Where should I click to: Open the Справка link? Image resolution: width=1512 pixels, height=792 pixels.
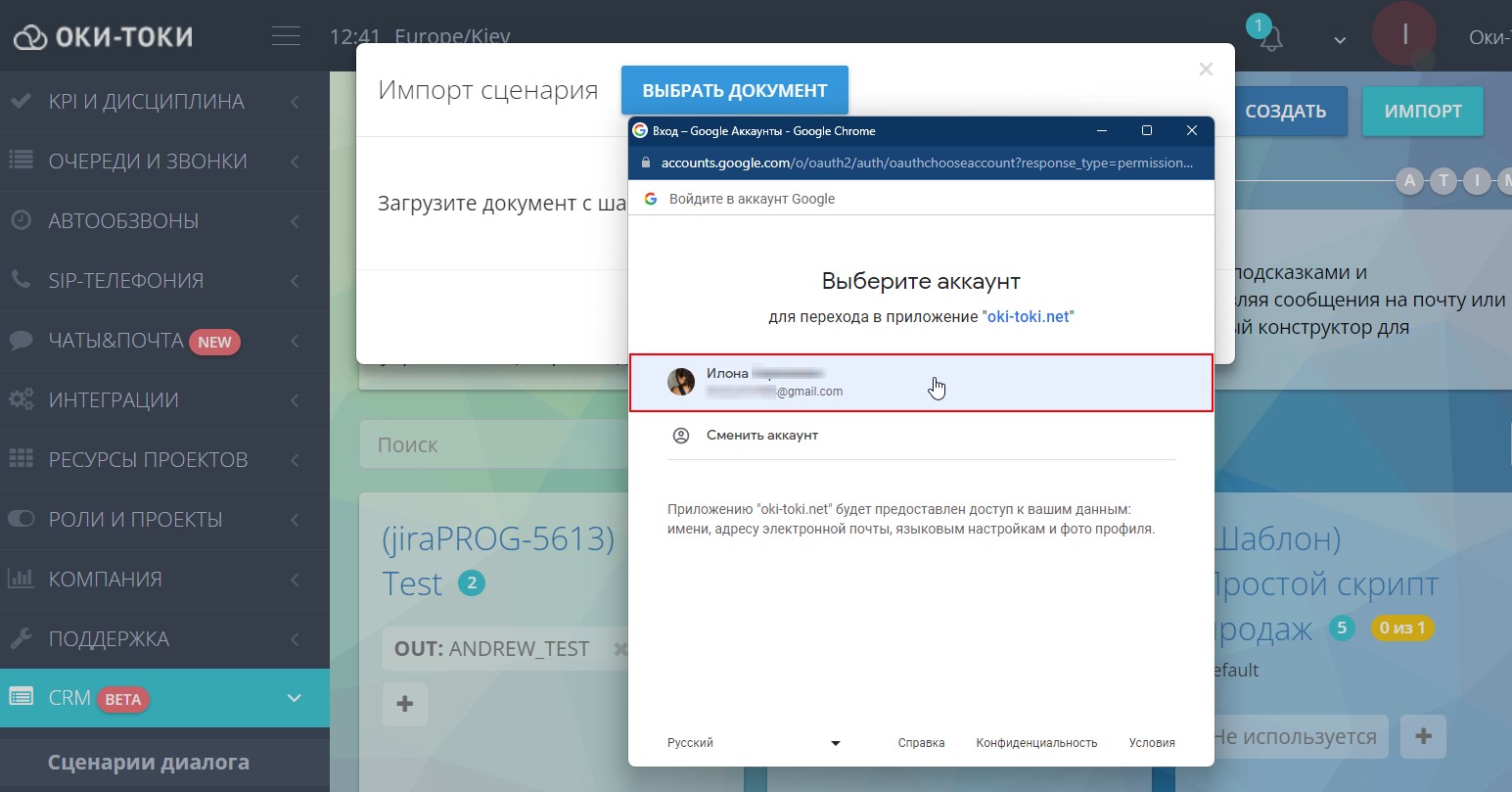tap(921, 743)
